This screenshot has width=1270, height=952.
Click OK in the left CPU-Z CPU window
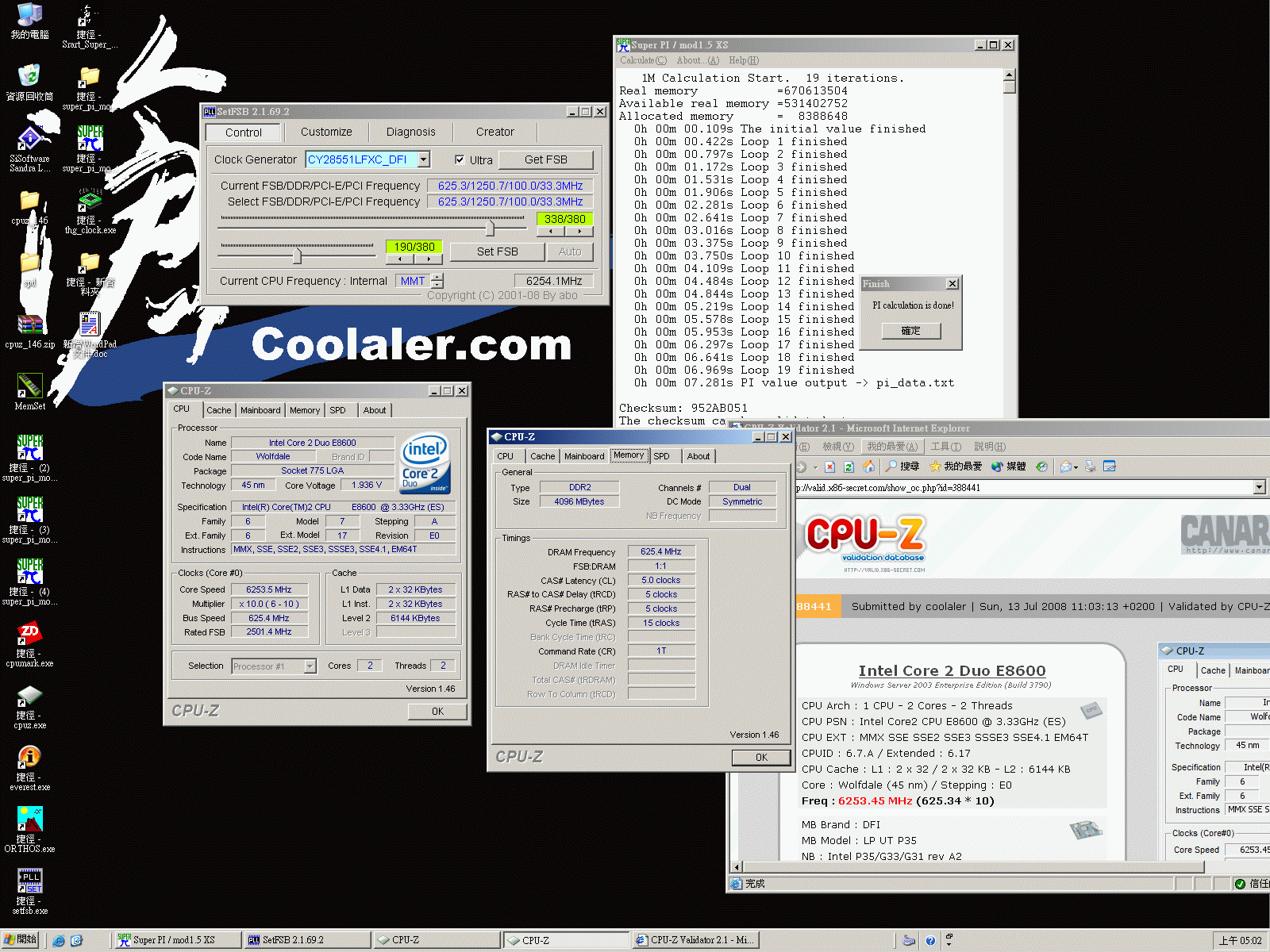(437, 712)
